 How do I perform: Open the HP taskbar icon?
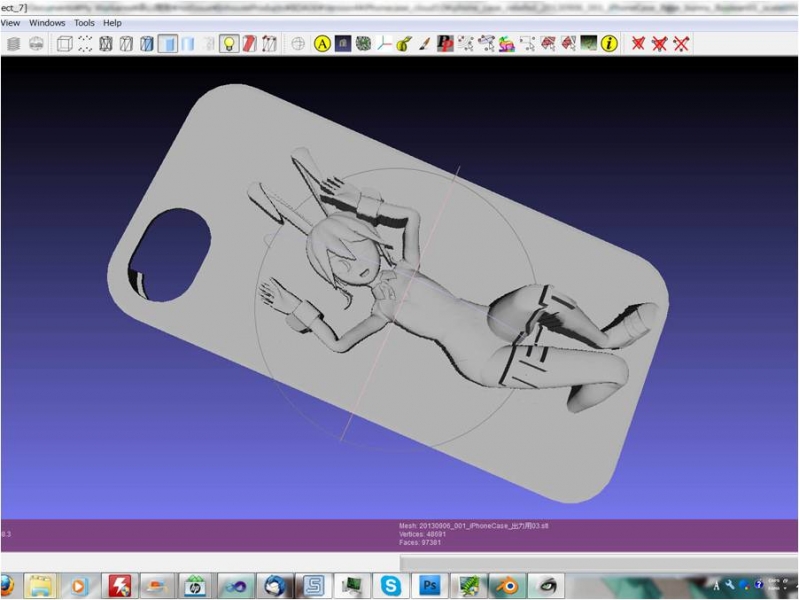pos(194,586)
